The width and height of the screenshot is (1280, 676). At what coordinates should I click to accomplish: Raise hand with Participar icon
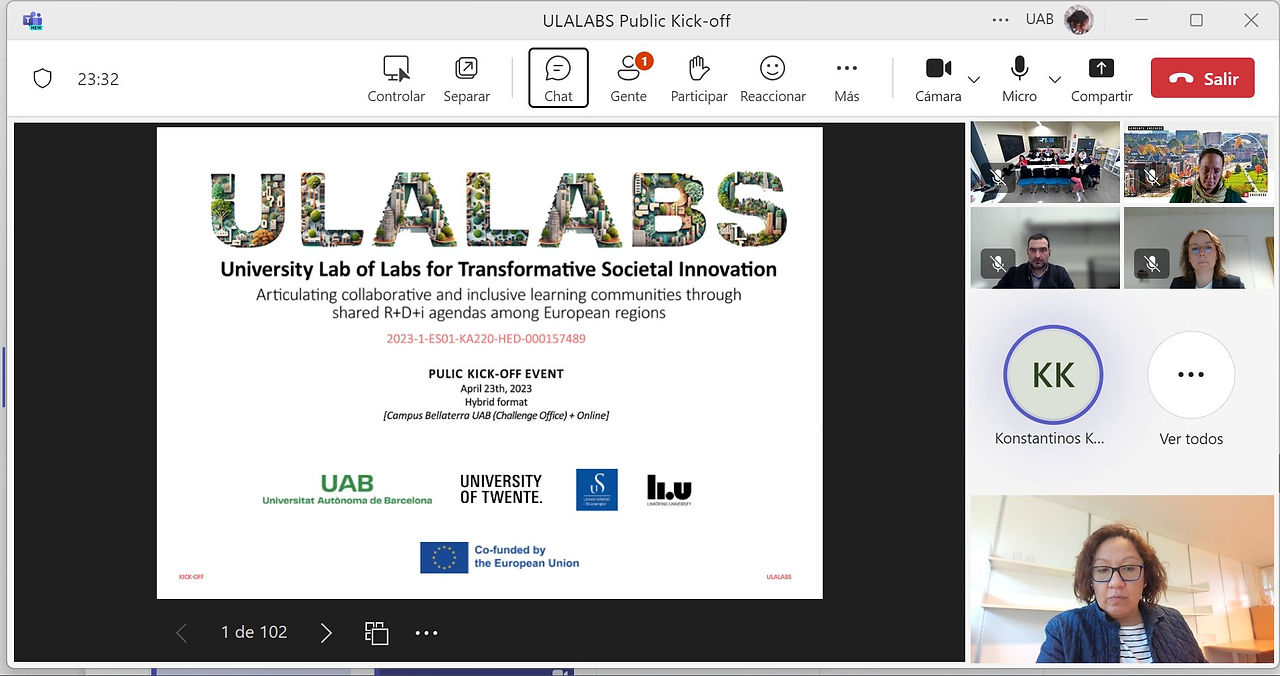699,79
